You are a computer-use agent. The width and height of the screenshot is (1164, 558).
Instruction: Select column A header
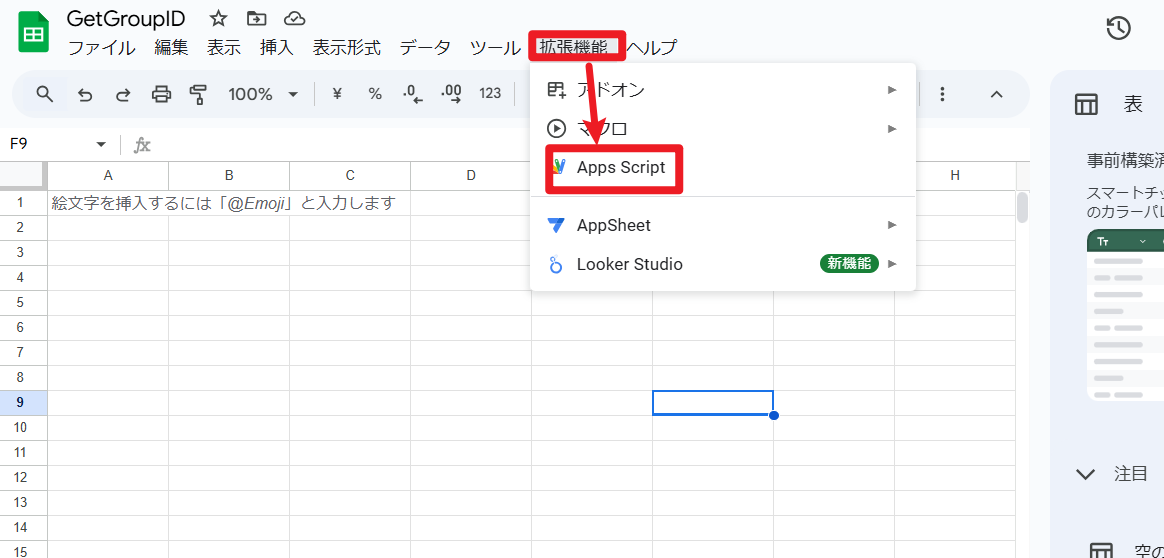(108, 176)
